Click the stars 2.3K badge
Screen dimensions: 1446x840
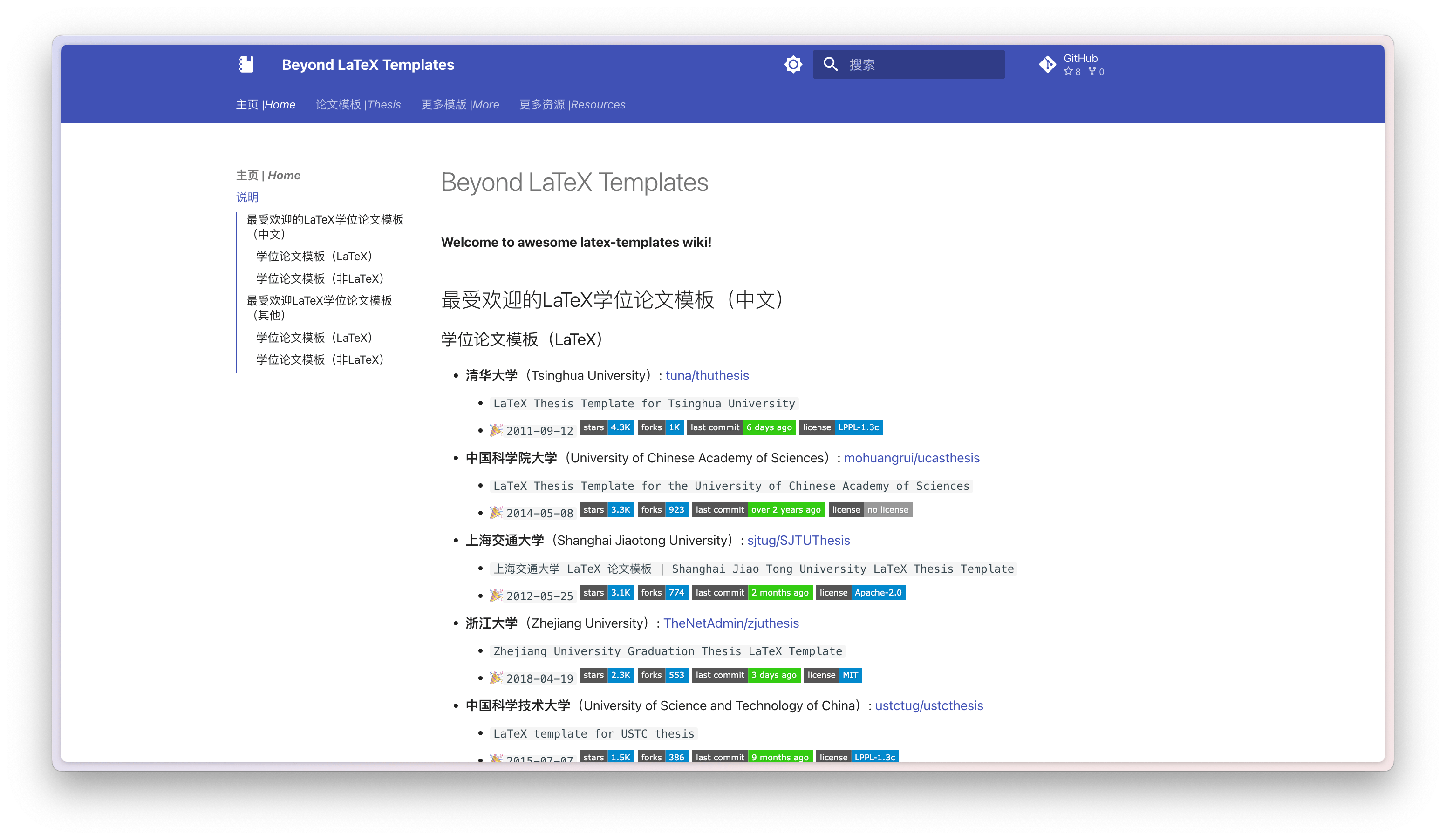pos(607,675)
